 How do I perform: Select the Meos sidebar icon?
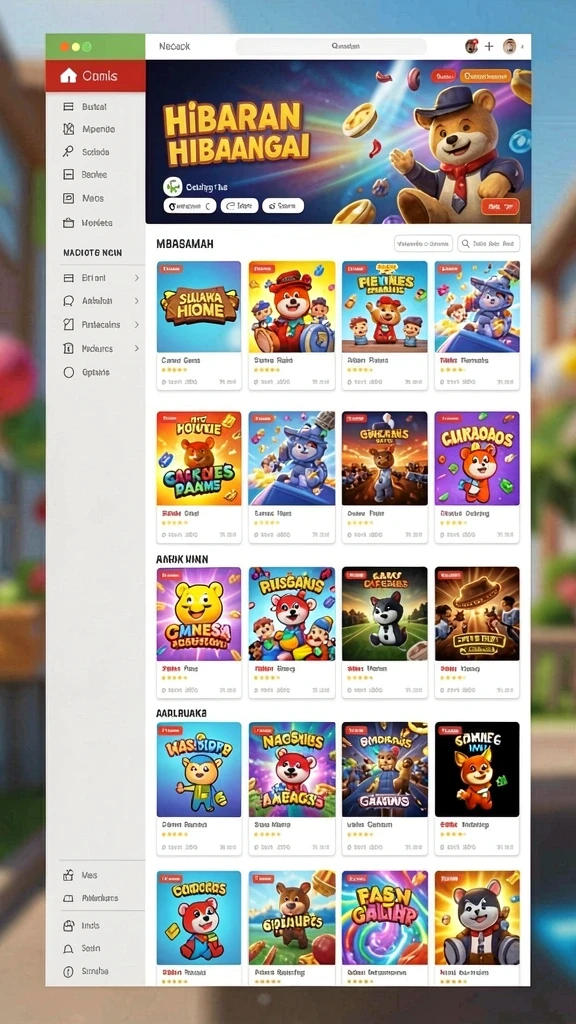[68, 198]
